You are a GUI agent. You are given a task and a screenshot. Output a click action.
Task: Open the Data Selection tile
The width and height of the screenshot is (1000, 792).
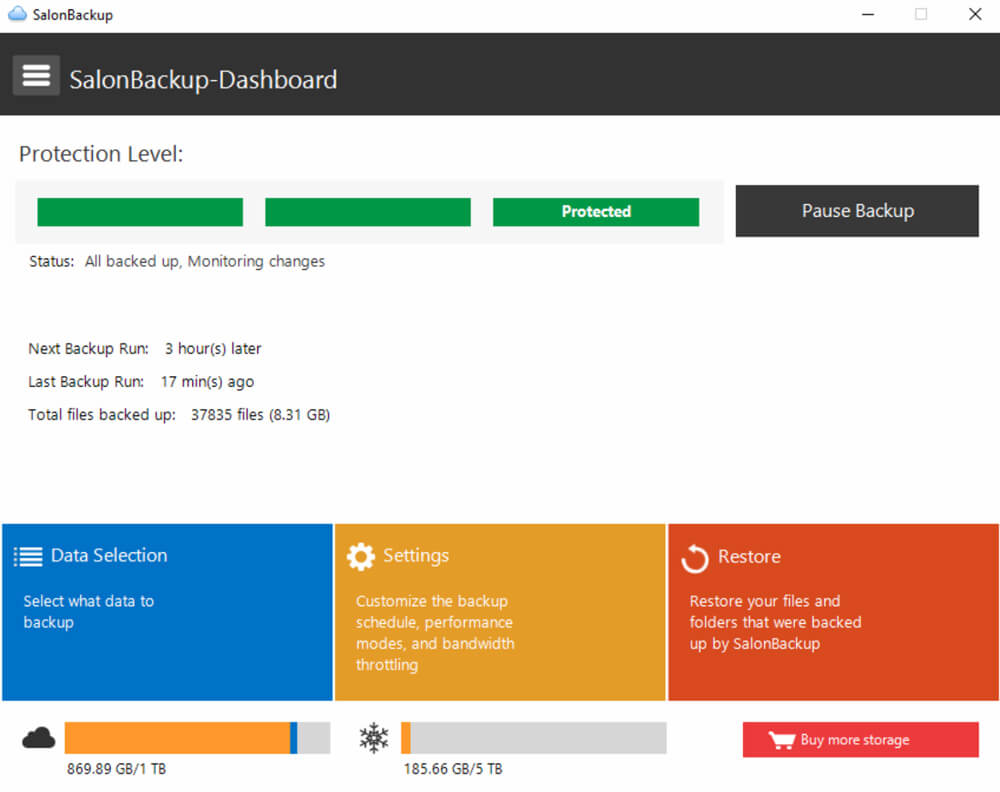167,612
